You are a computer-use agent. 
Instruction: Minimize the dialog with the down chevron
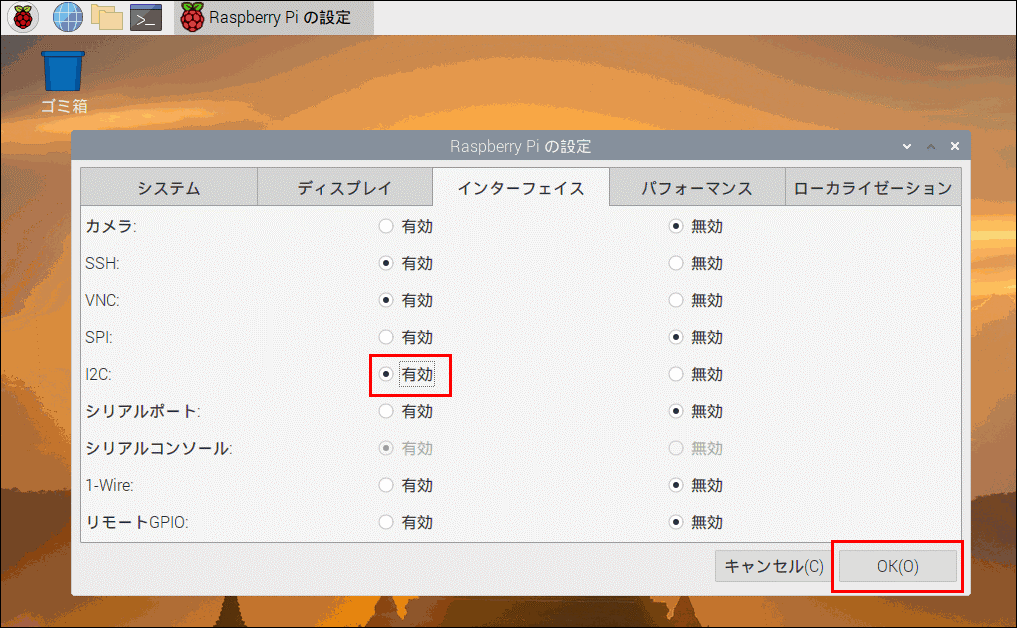click(907, 147)
